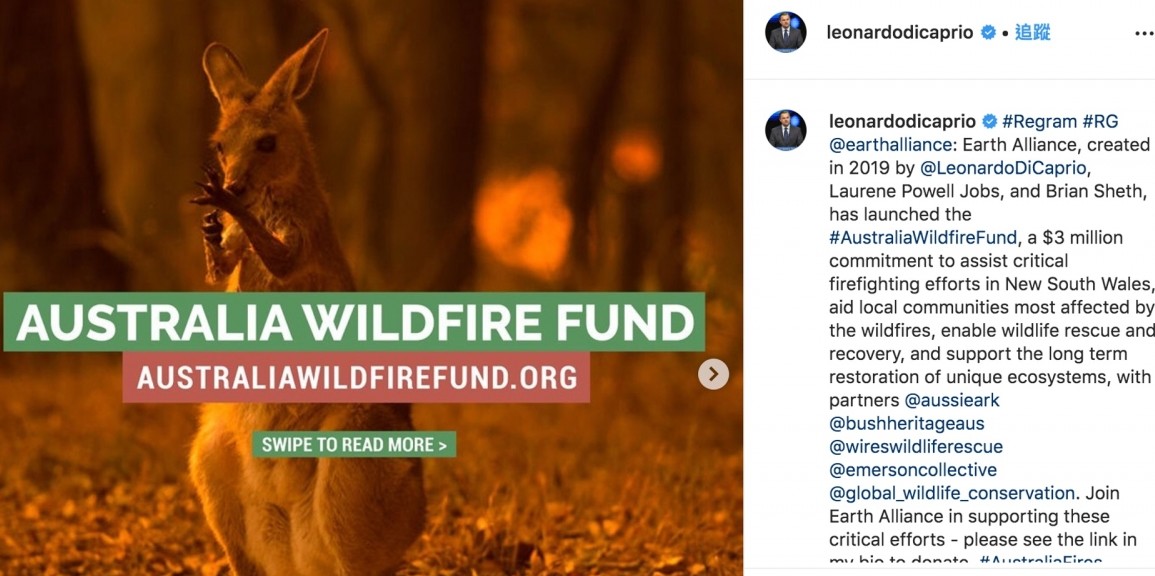1155x576 pixels.
Task: Open the #Regram hashtag
Action: [x=1039, y=121]
